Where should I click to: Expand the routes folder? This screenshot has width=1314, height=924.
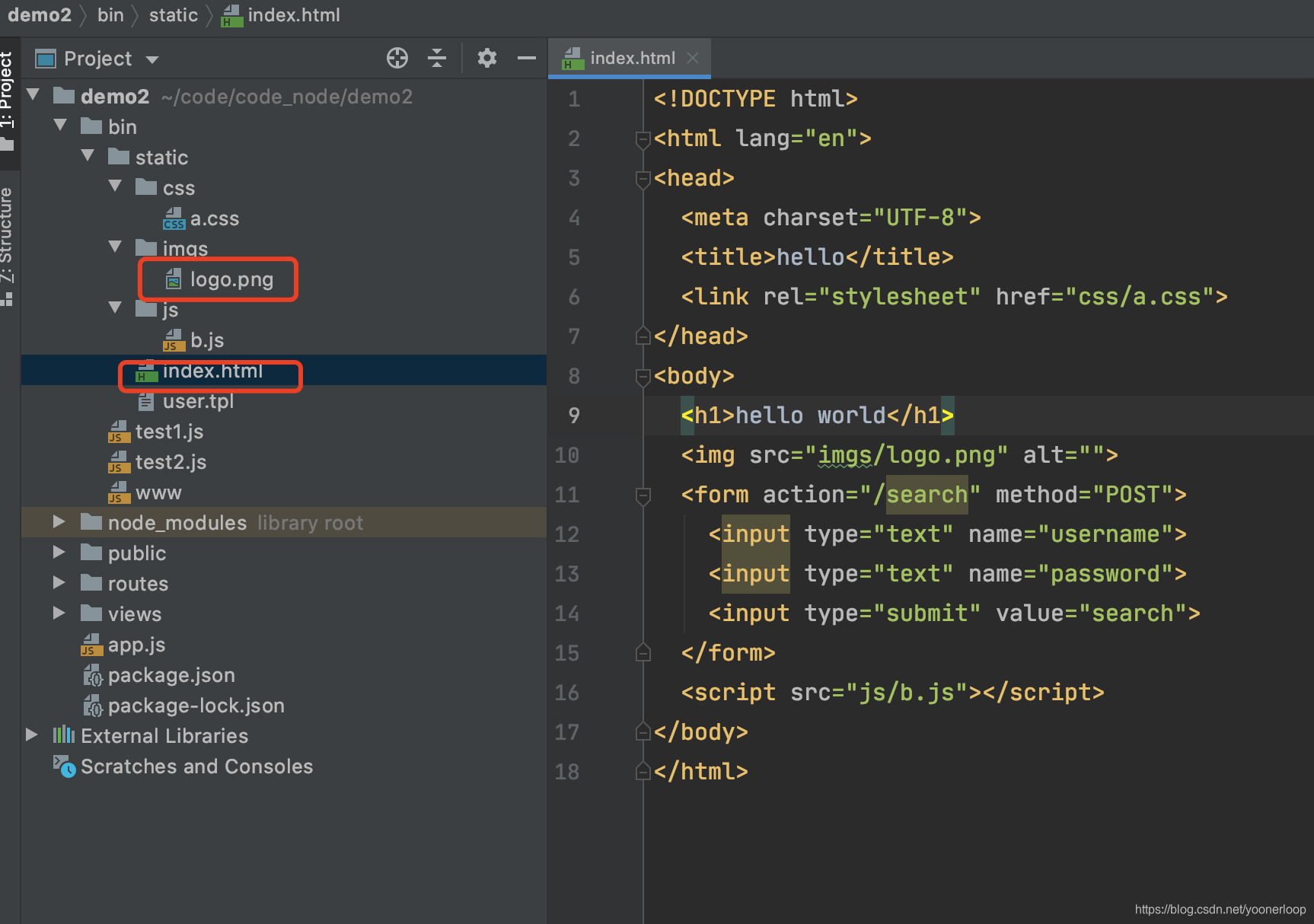tap(59, 583)
